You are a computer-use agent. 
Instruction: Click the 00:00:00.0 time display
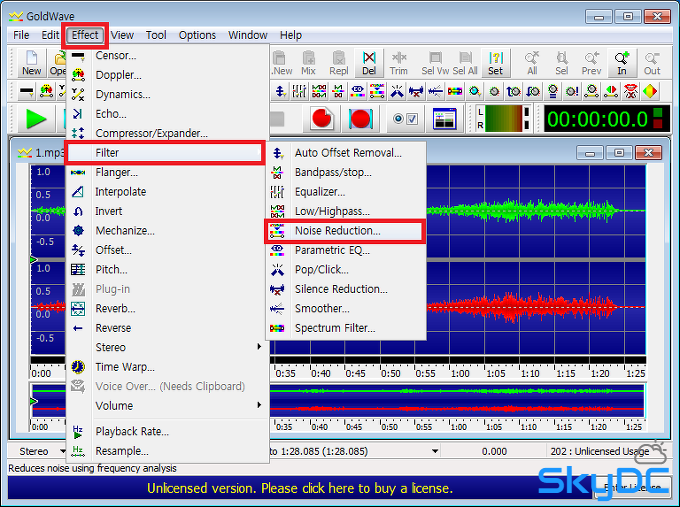tap(598, 118)
